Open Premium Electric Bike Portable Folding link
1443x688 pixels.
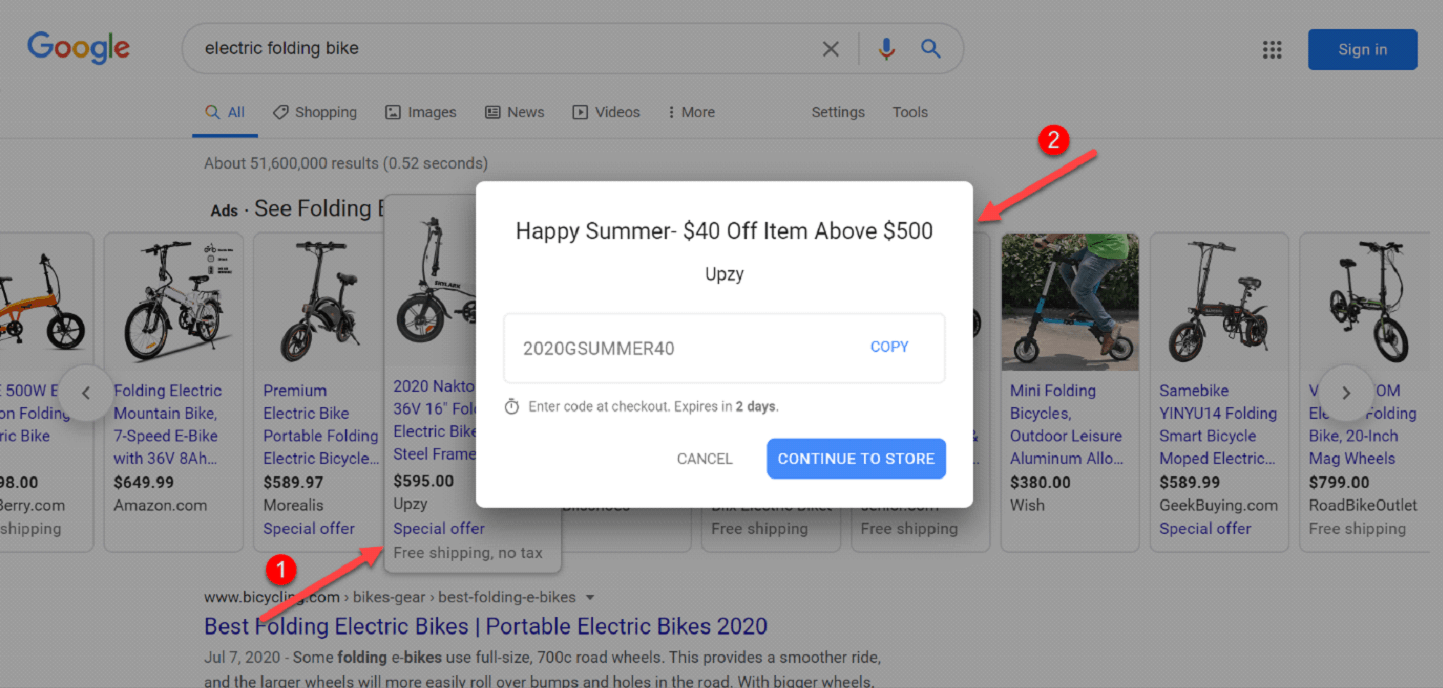pyautogui.click(x=321, y=424)
